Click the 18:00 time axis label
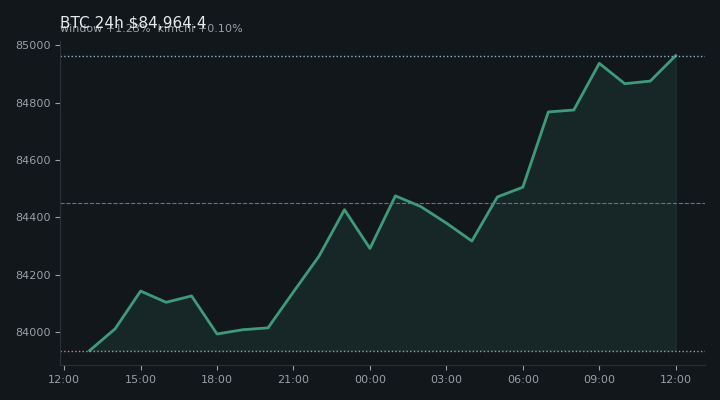 (x=217, y=379)
